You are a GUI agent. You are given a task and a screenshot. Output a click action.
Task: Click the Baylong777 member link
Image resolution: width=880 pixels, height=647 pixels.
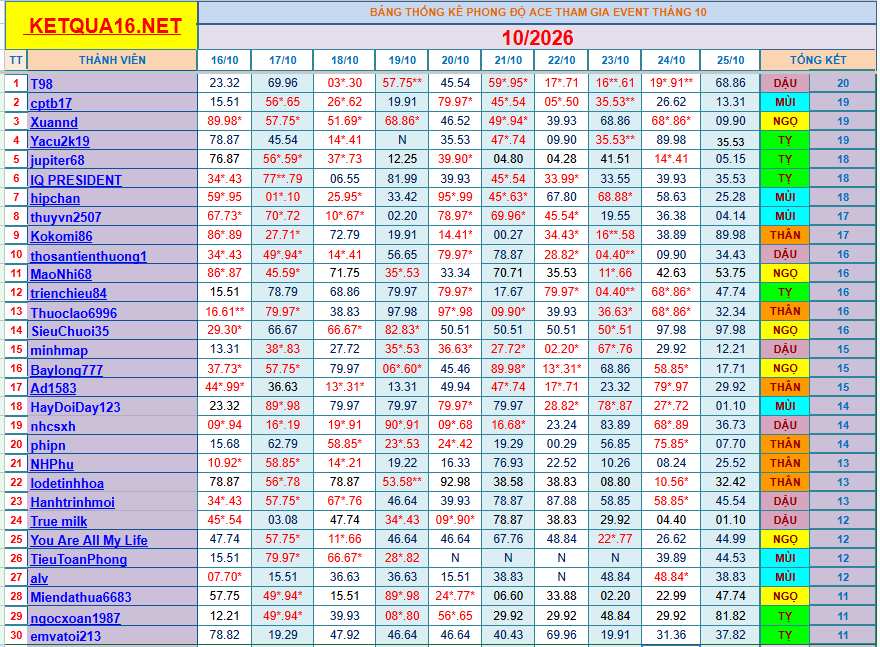[x=66, y=370]
